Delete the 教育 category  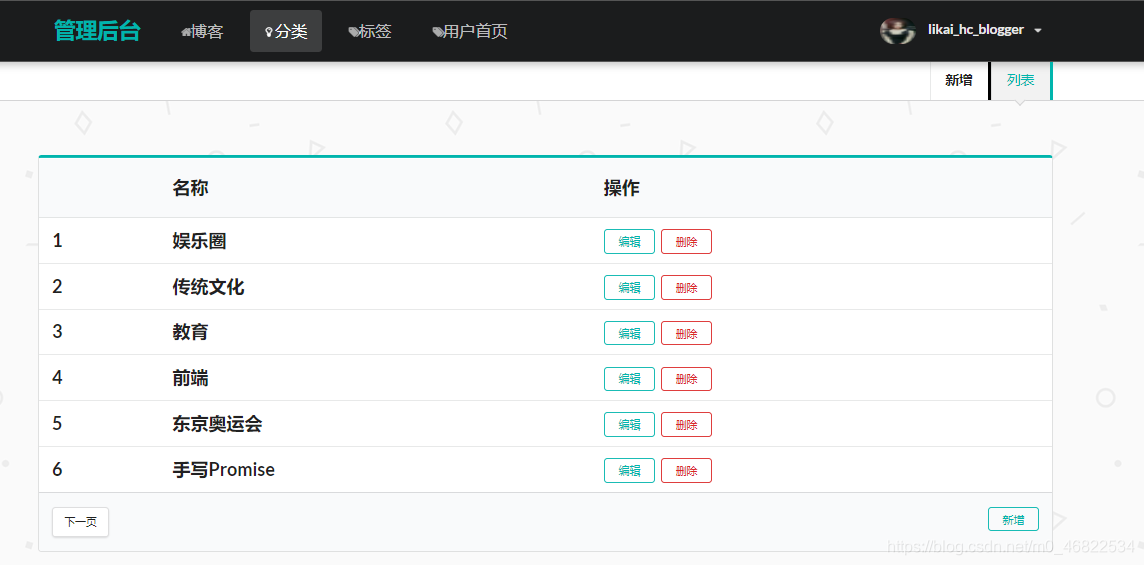pyautogui.click(x=687, y=334)
